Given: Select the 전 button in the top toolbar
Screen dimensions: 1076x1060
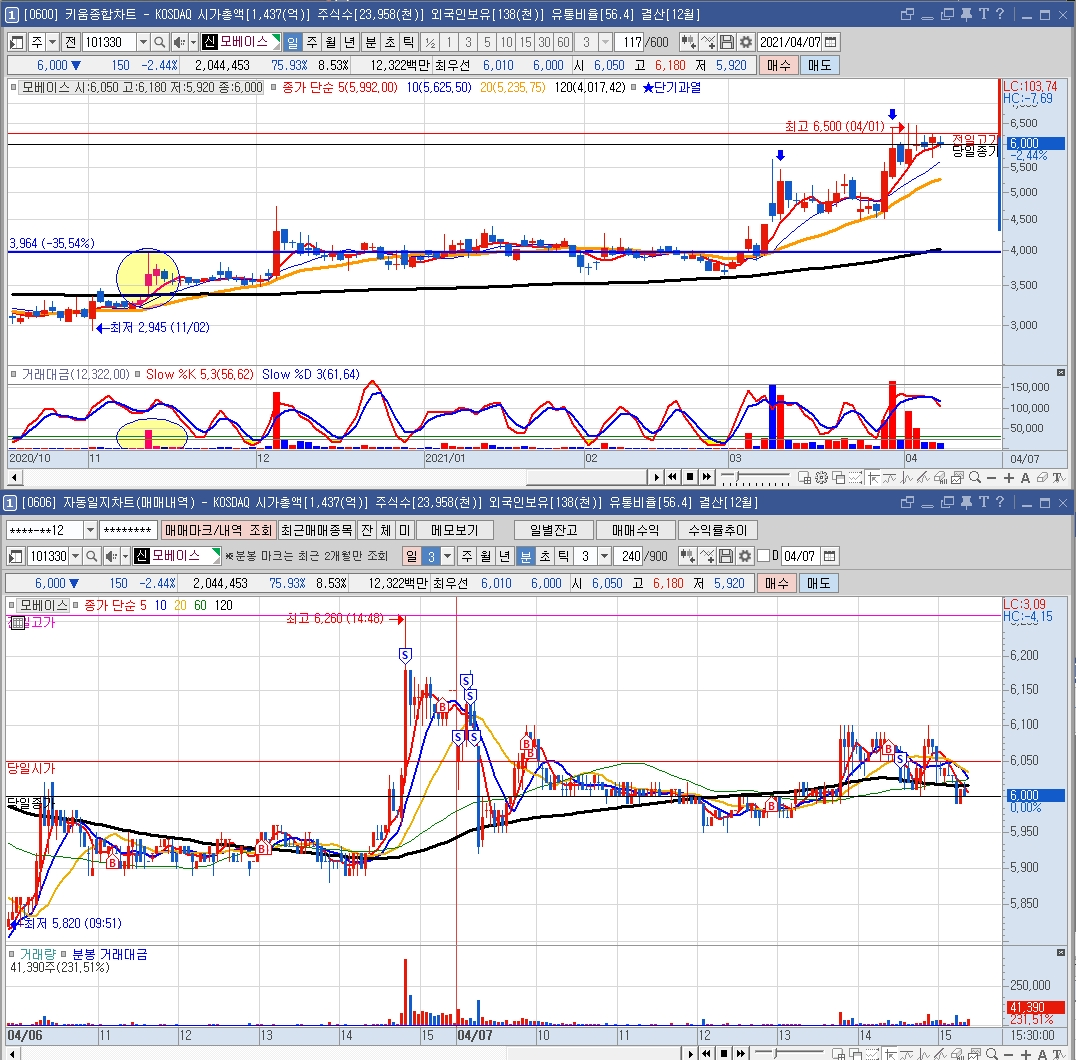Looking at the screenshot, I should pos(71,43).
